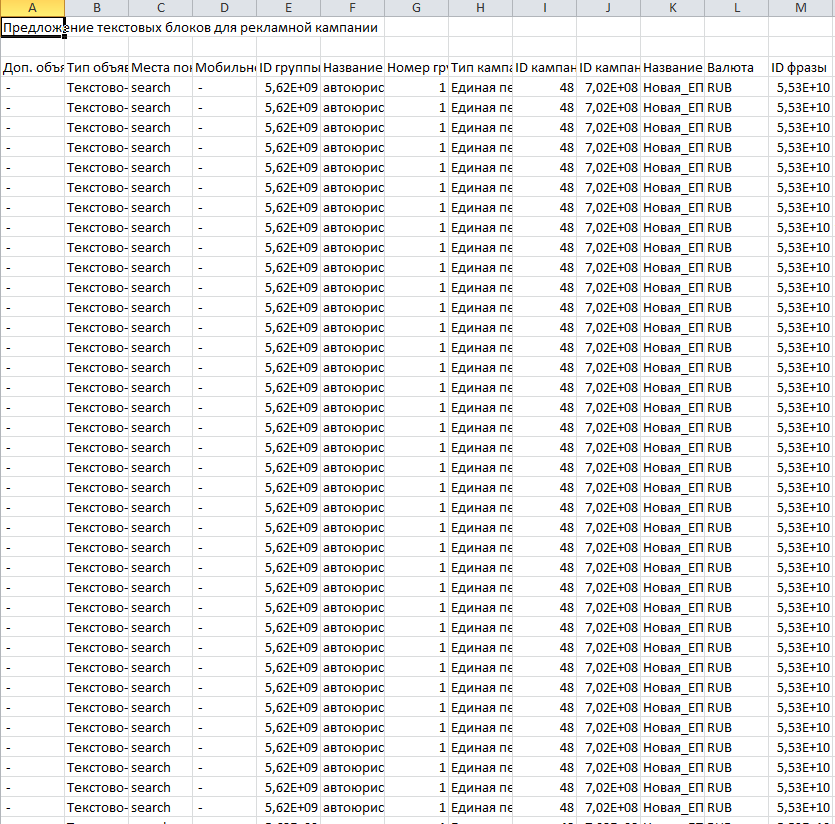
Task: Select column E header
Action: tap(288, 8)
